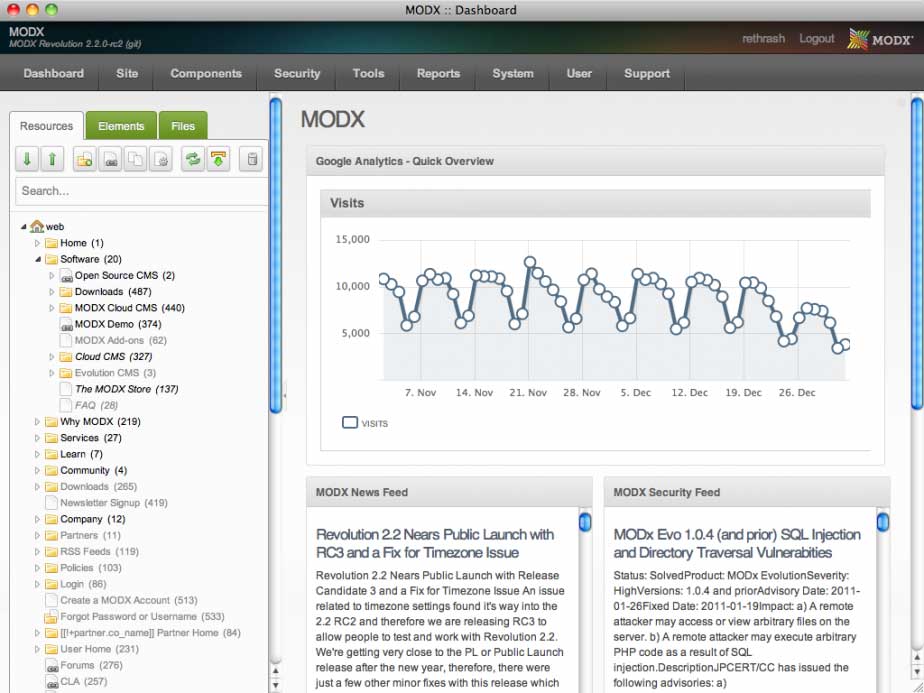Select the Policies (103) tree row
Image resolution: width=924 pixels, height=693 pixels.
click(x=91, y=568)
